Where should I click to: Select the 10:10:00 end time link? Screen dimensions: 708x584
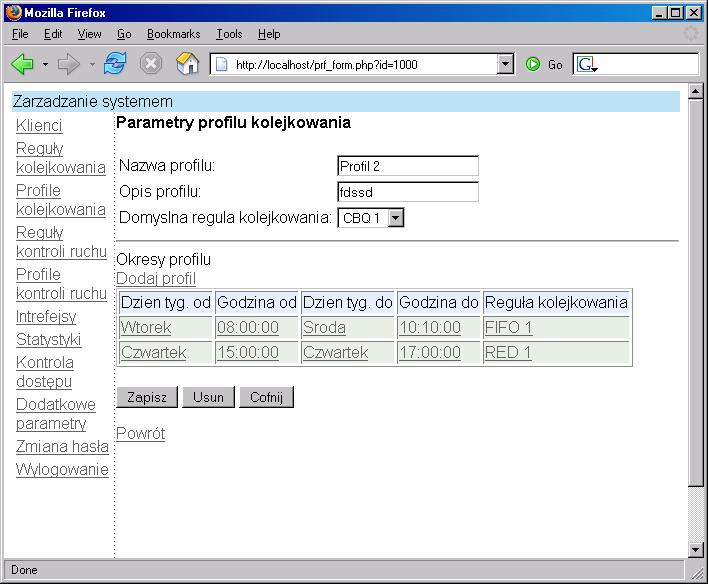pos(430,327)
